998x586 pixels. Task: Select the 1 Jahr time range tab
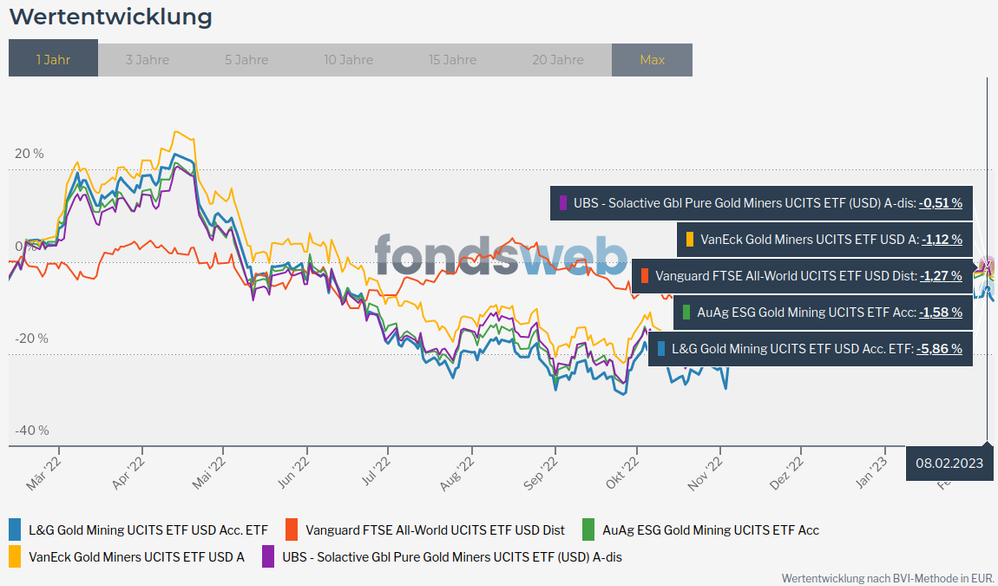point(53,59)
